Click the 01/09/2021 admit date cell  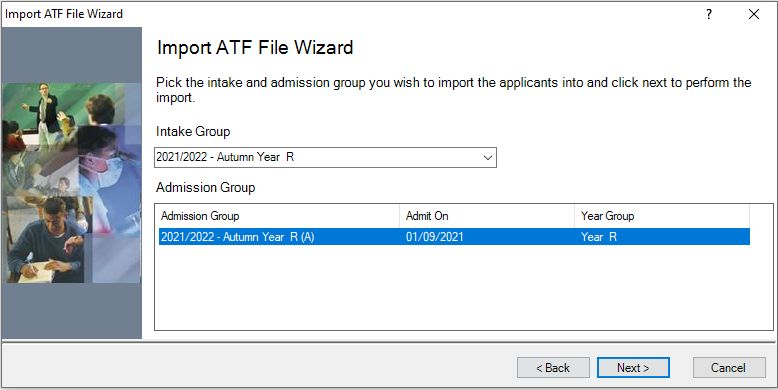[x=434, y=237]
